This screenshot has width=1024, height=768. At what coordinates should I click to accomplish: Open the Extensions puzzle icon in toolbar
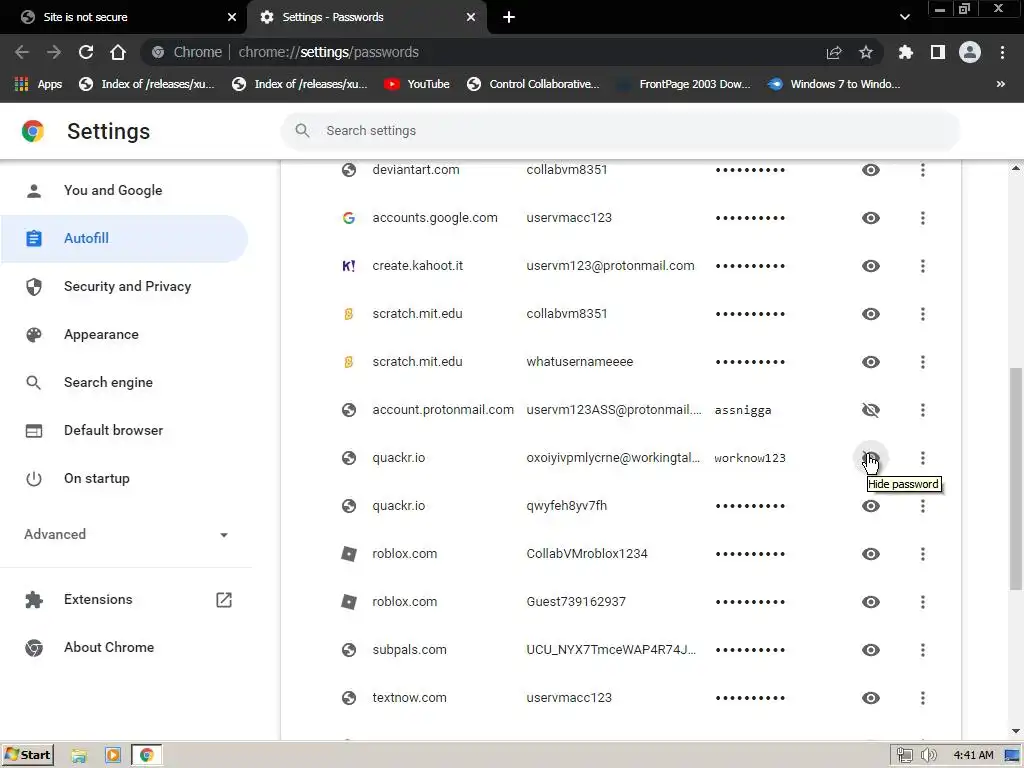[906, 52]
